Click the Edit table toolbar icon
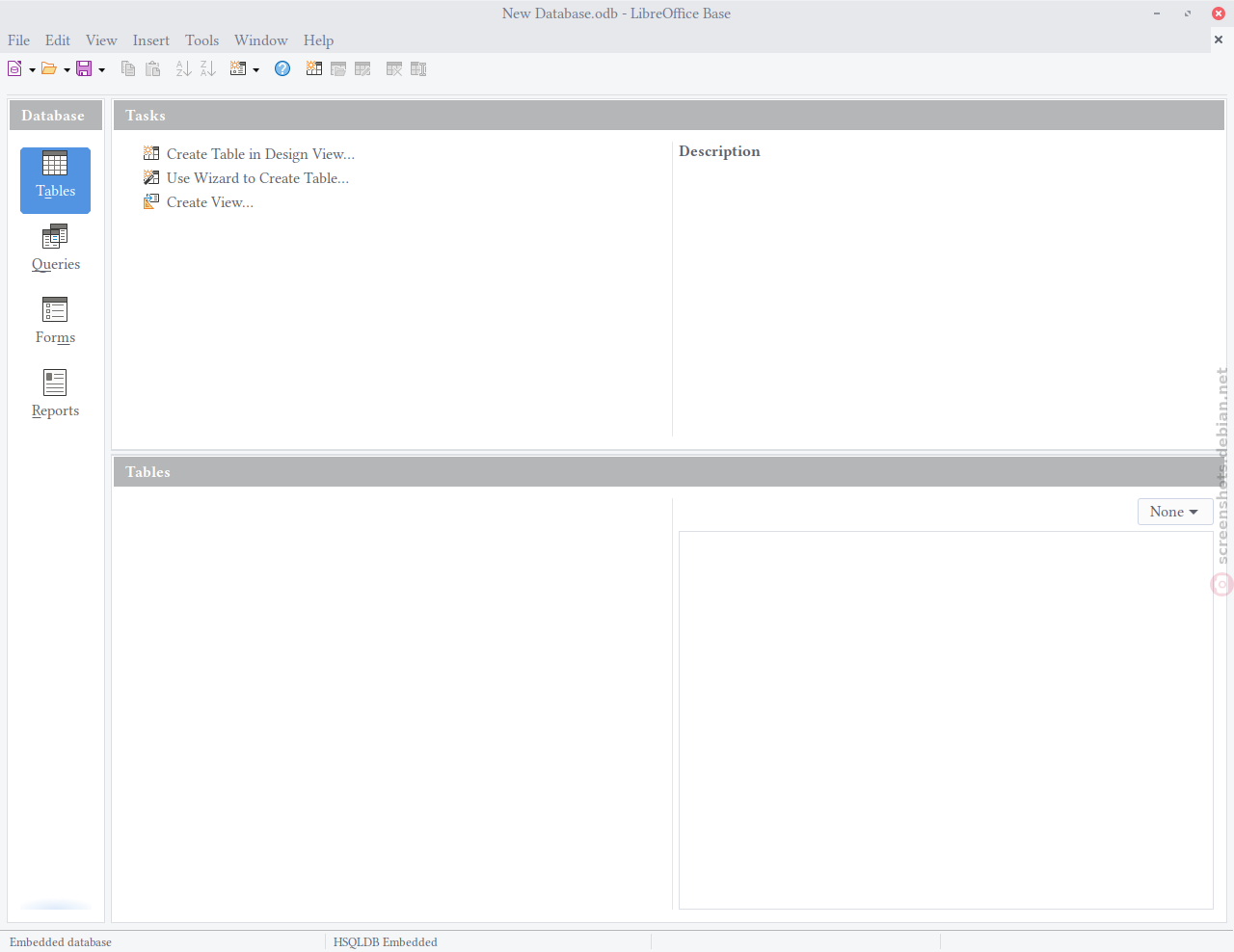This screenshot has width=1234, height=952. point(362,68)
